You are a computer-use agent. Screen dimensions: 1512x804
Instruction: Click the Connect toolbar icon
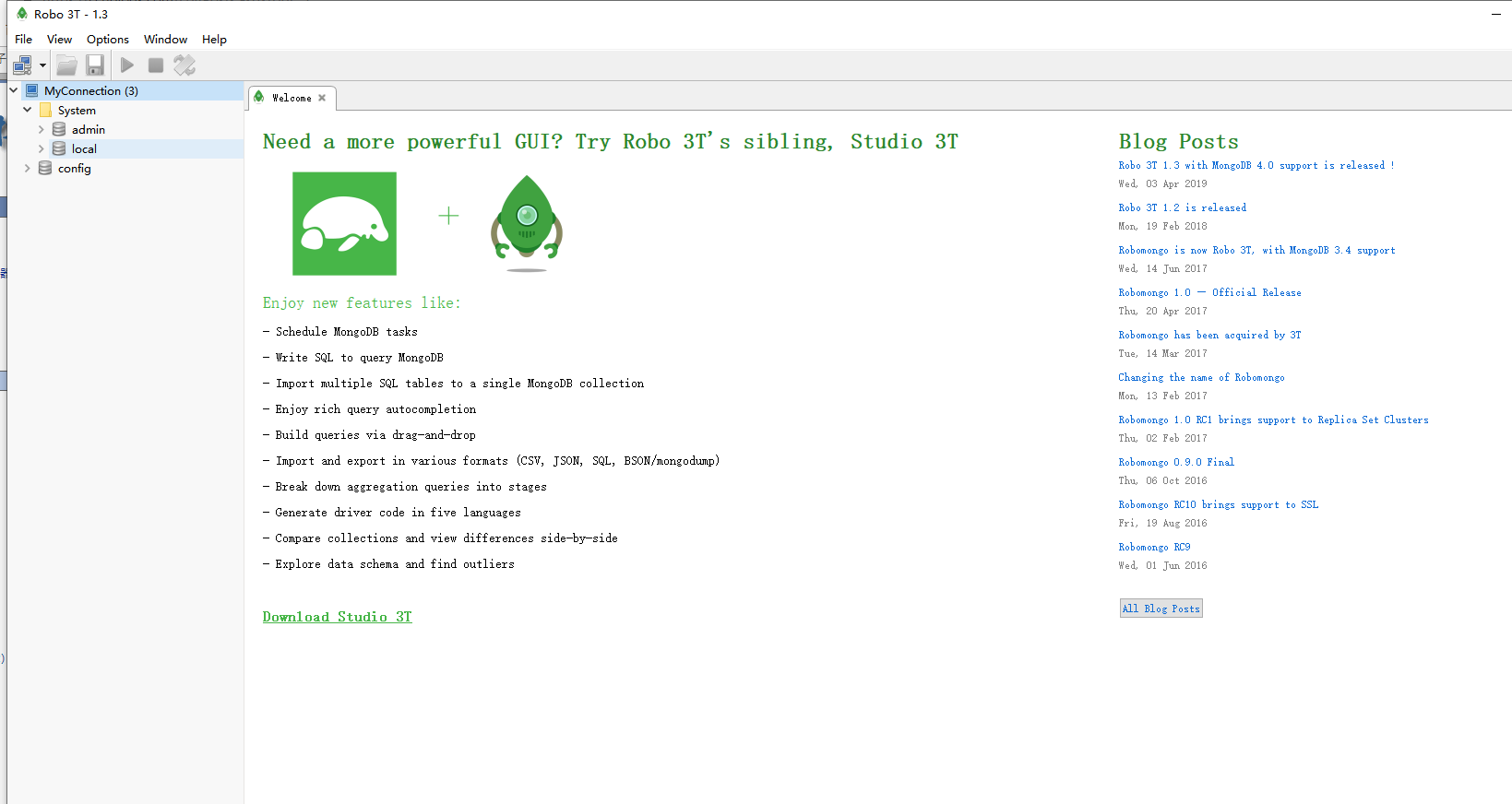point(22,65)
